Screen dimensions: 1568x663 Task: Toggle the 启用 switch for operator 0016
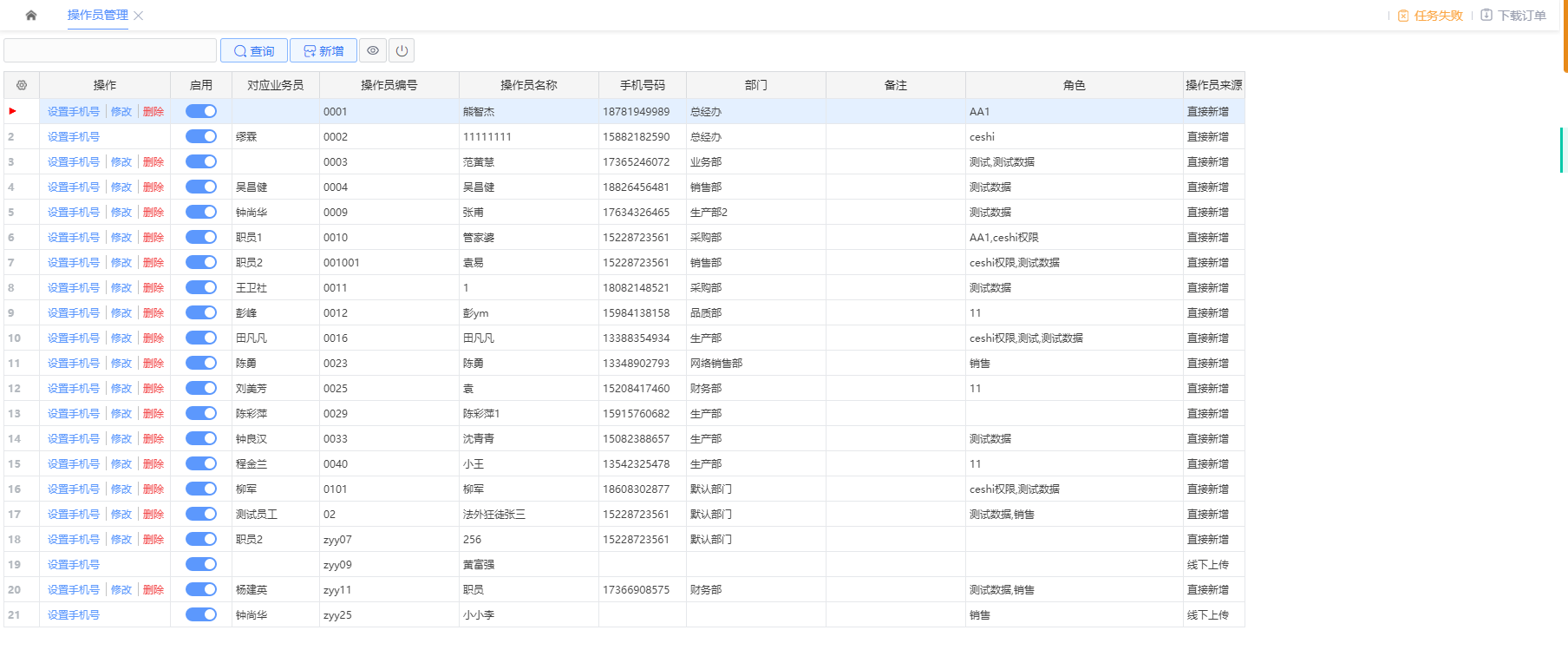point(201,338)
